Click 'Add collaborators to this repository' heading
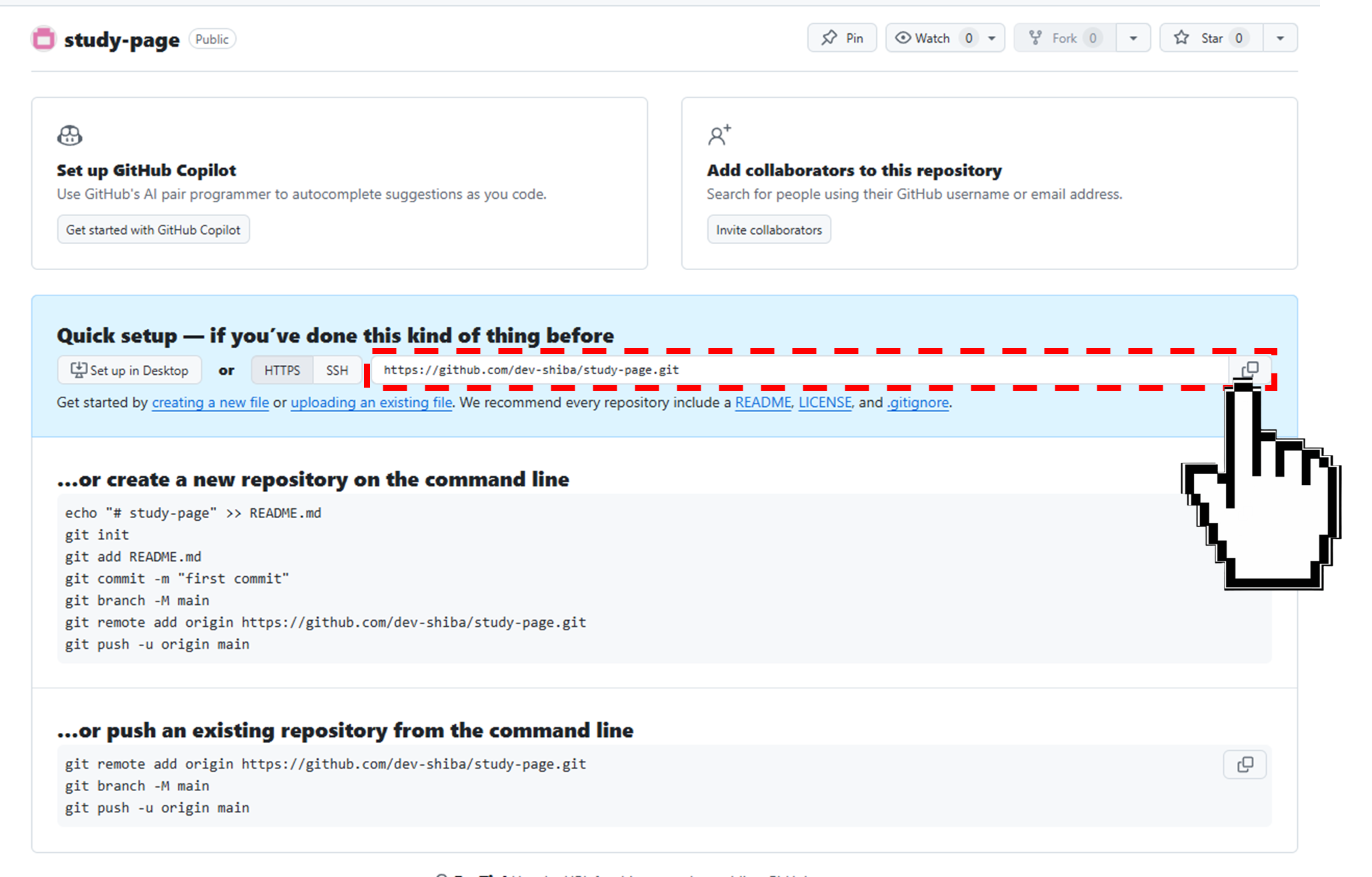1372x877 pixels. point(855,170)
